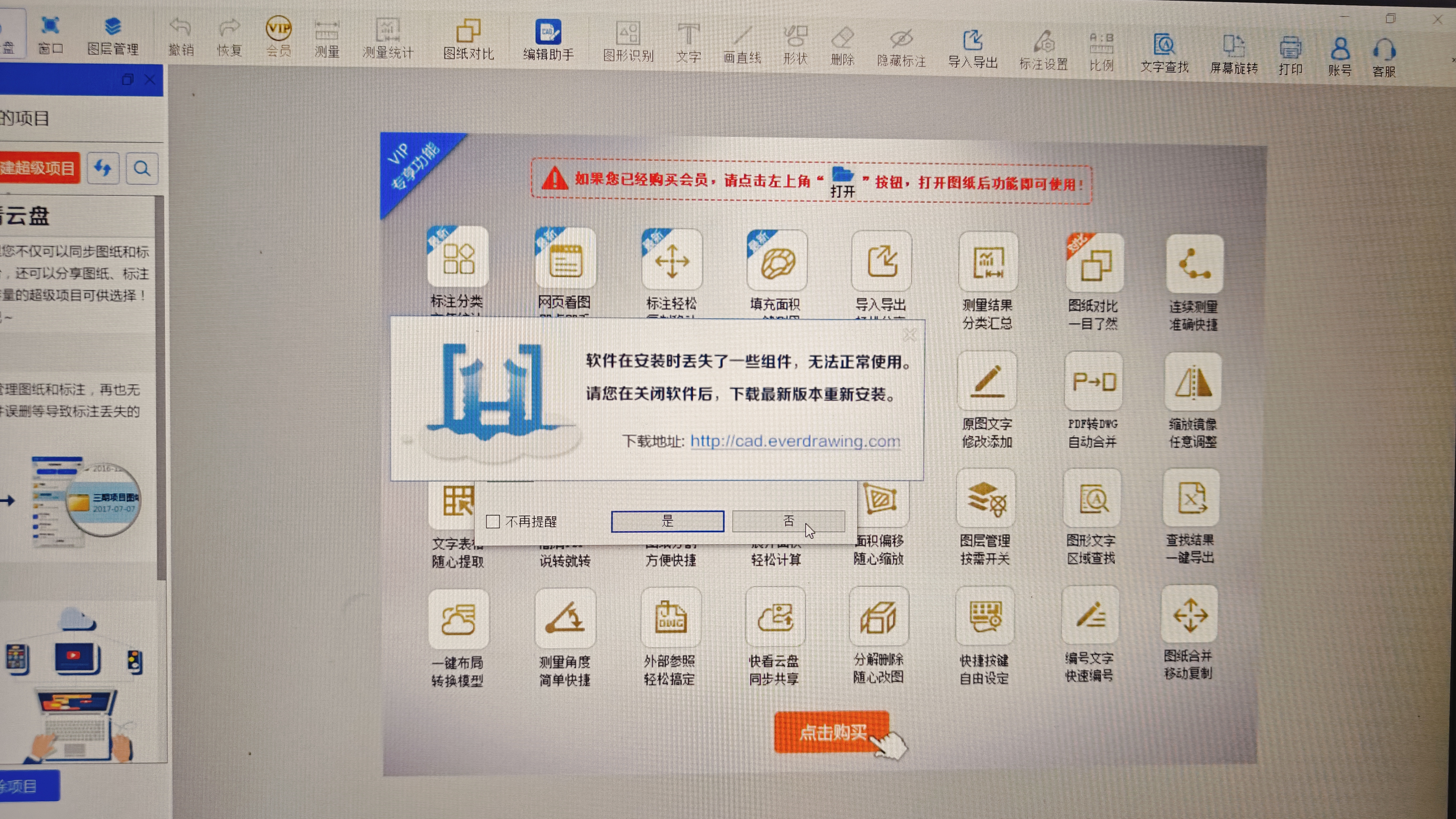Click the folder 打开 icon in red notice

point(842,182)
